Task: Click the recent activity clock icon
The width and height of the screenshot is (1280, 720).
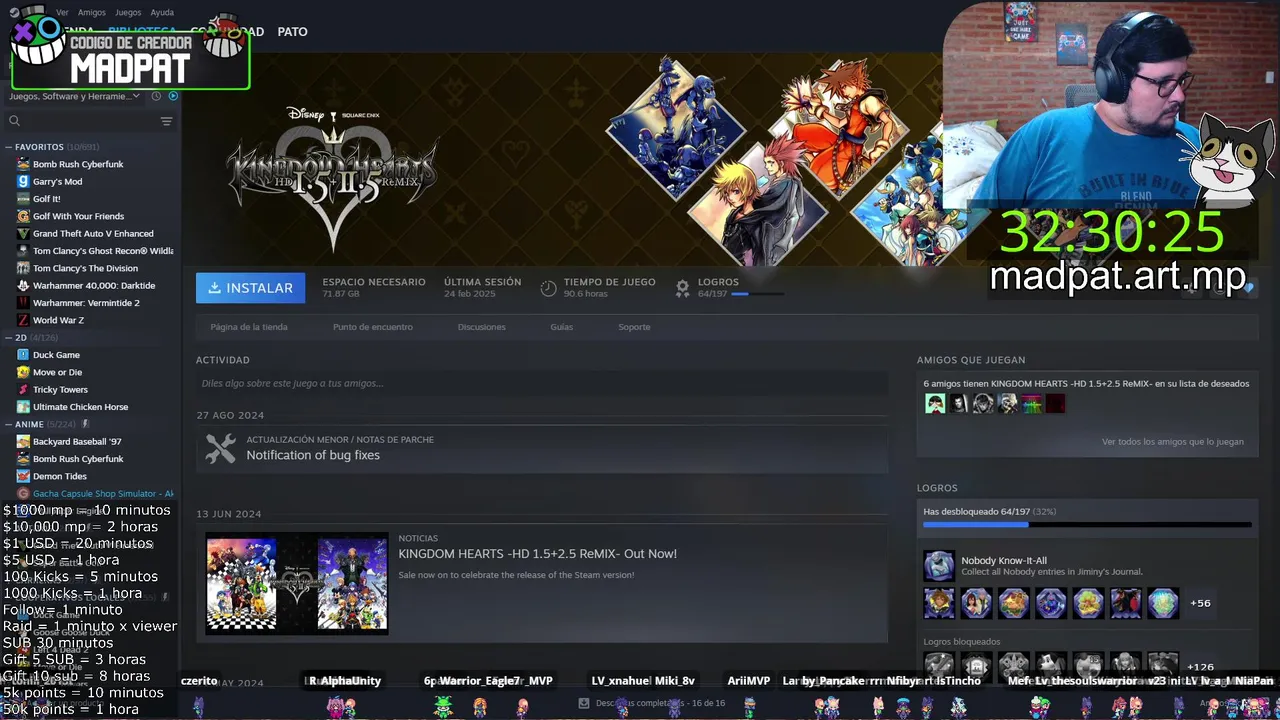Action: [x=156, y=96]
